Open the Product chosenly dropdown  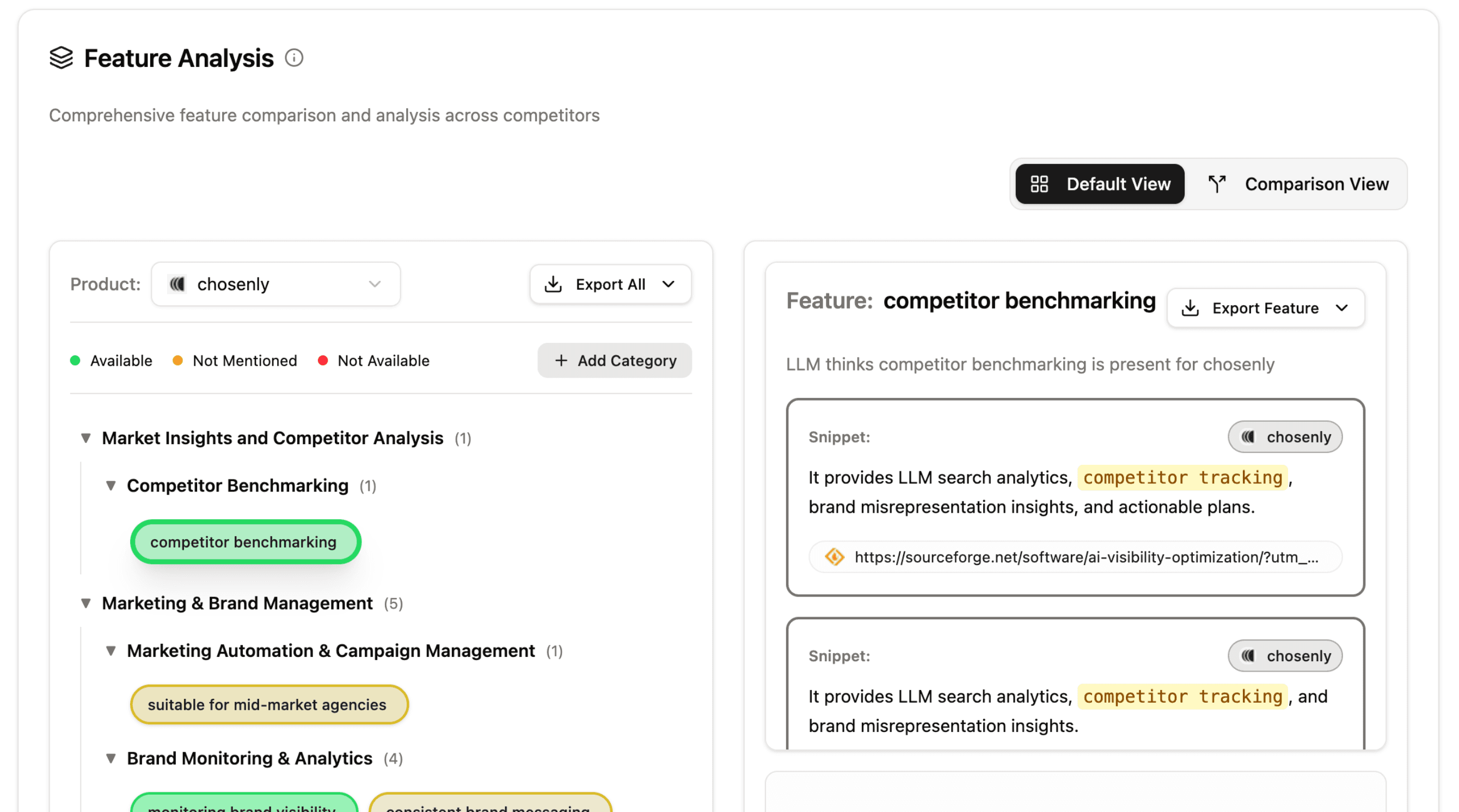click(x=276, y=284)
